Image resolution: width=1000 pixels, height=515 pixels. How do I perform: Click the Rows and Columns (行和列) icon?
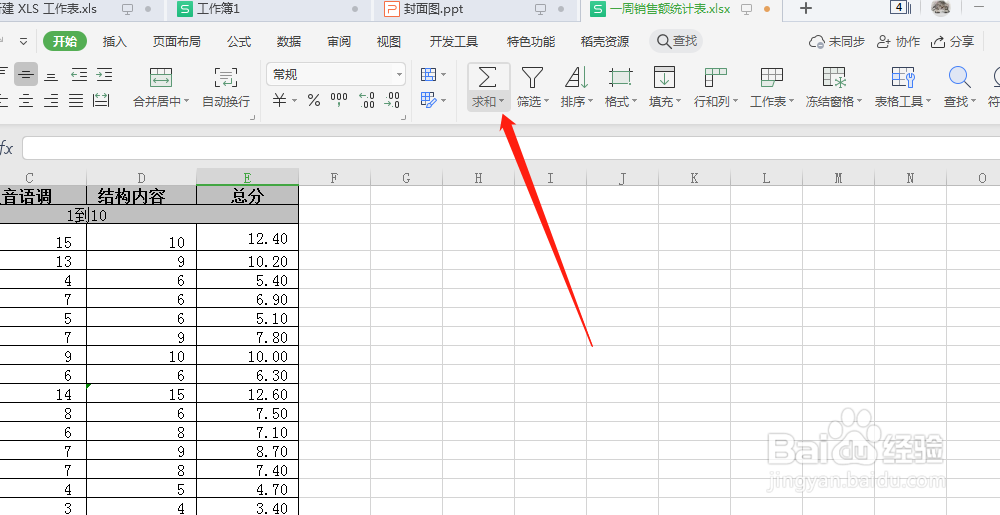[716, 77]
